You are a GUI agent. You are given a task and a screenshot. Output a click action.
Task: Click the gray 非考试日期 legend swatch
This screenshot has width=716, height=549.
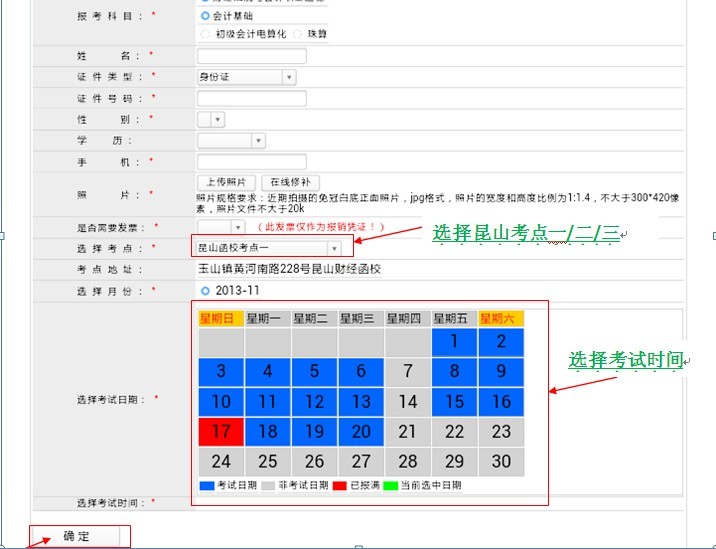coord(268,486)
